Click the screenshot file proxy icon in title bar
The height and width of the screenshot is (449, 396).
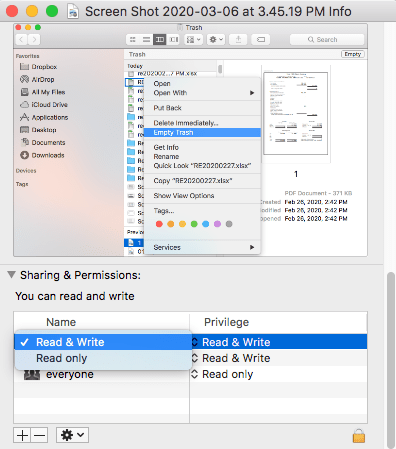point(73,11)
